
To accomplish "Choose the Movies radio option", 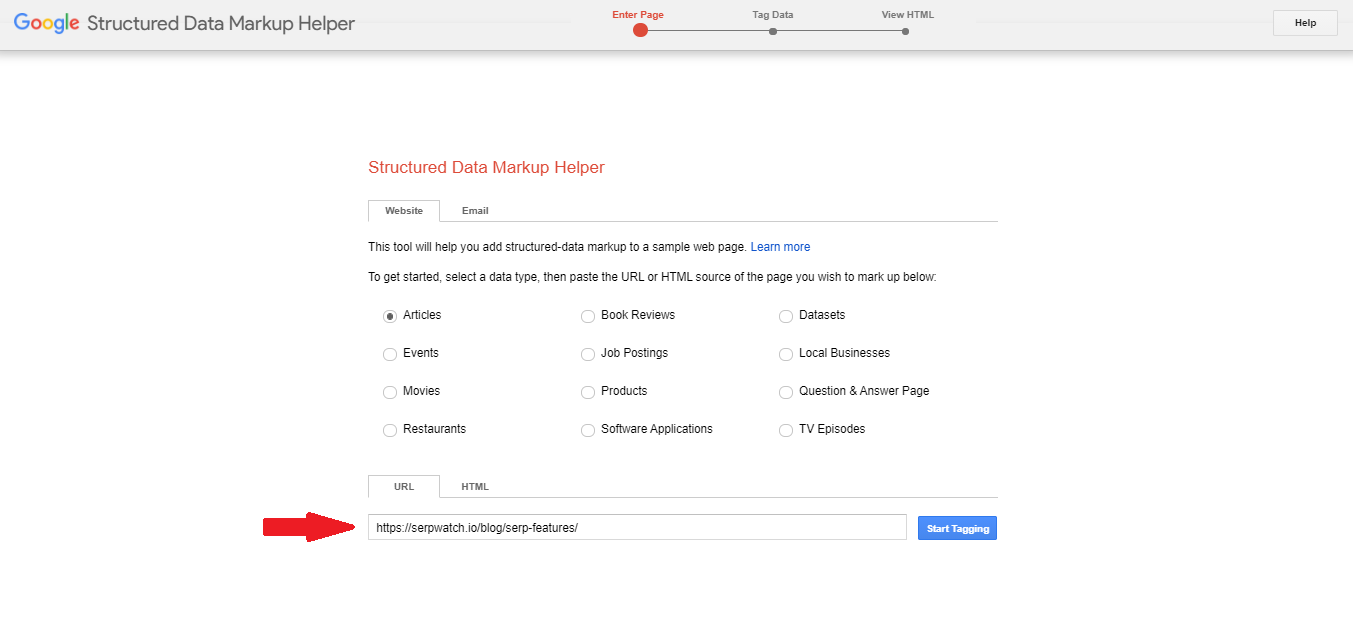I will 390,392.
